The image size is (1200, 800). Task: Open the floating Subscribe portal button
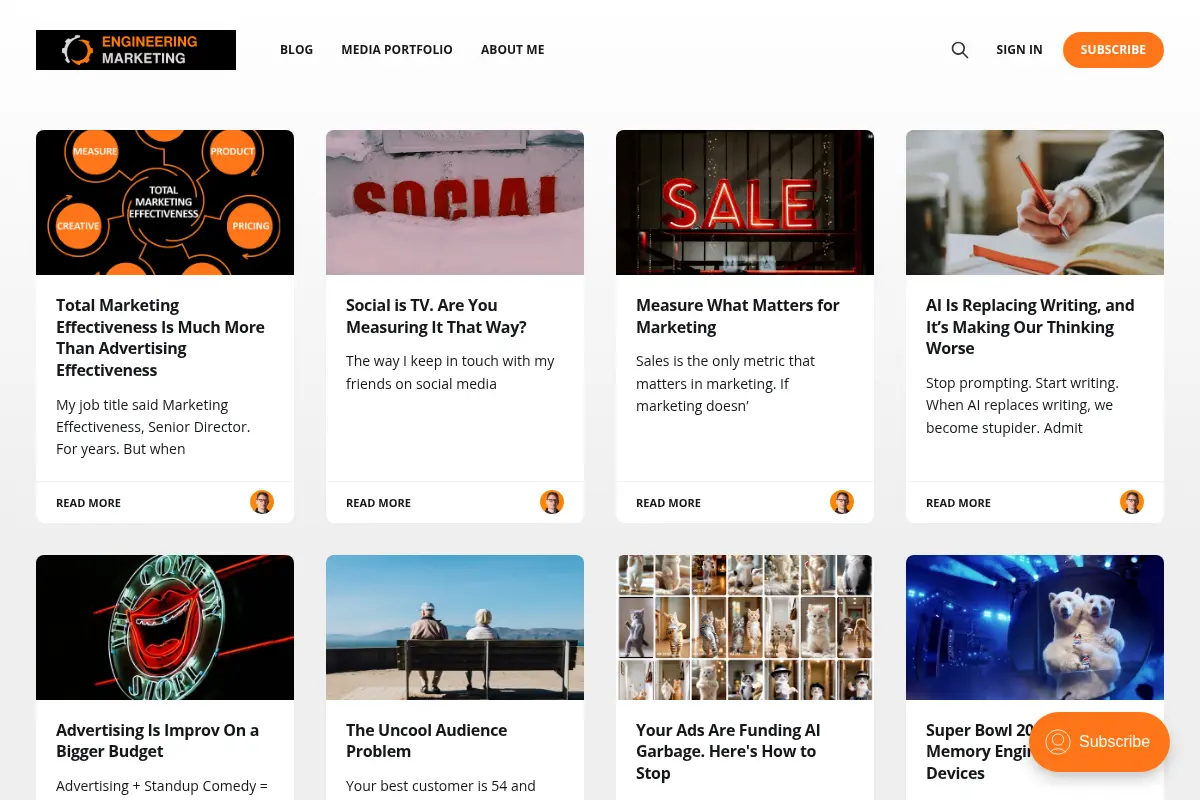pos(1099,742)
